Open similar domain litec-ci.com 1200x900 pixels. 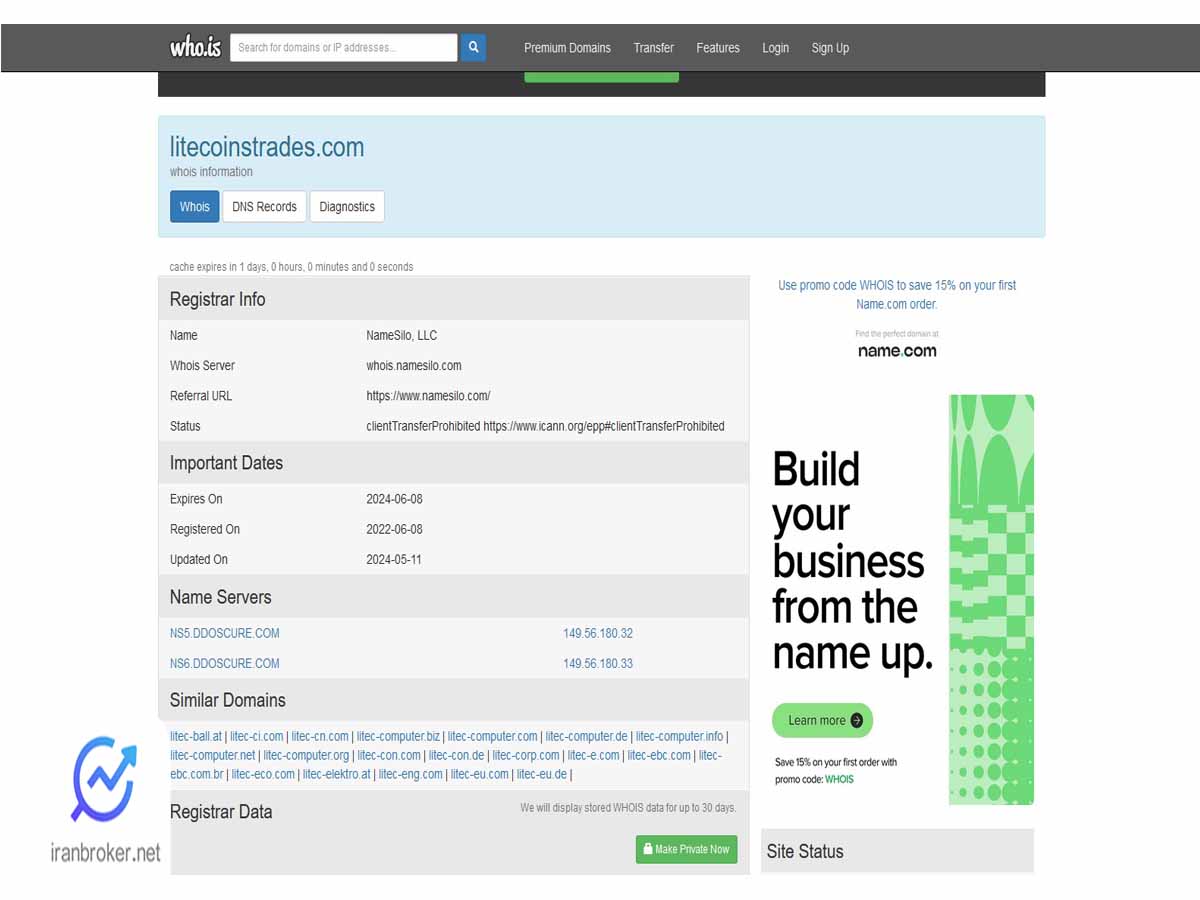tap(257, 737)
